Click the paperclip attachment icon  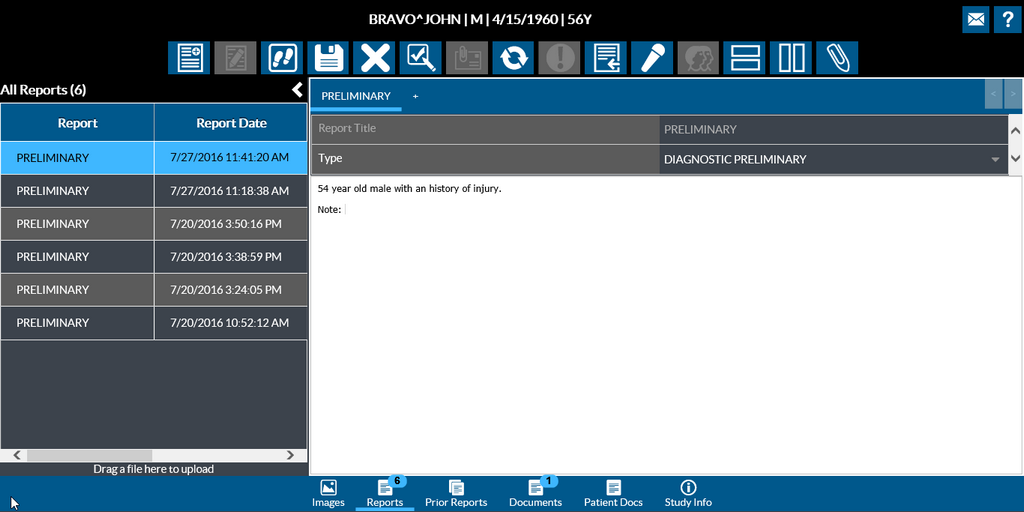click(837, 58)
